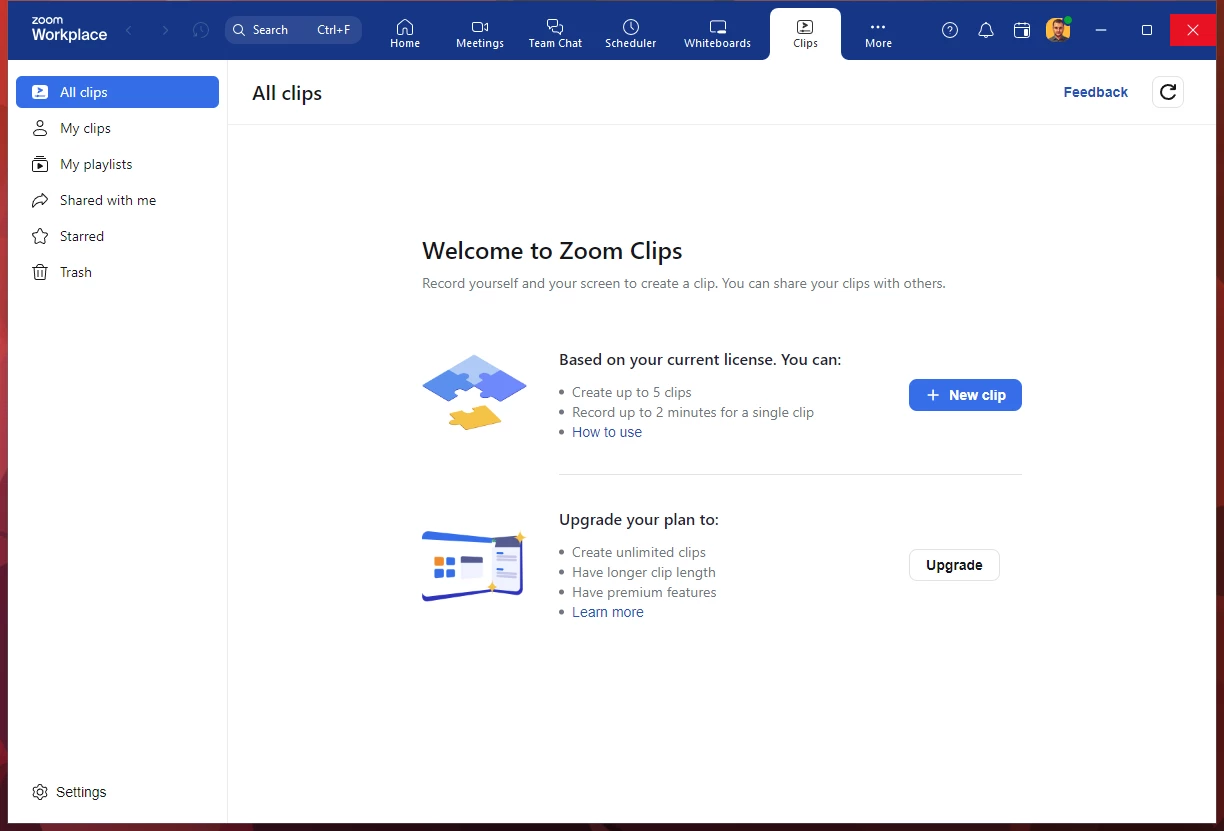Go to the Scheduler tab
Image resolution: width=1224 pixels, height=831 pixels.
(631, 34)
